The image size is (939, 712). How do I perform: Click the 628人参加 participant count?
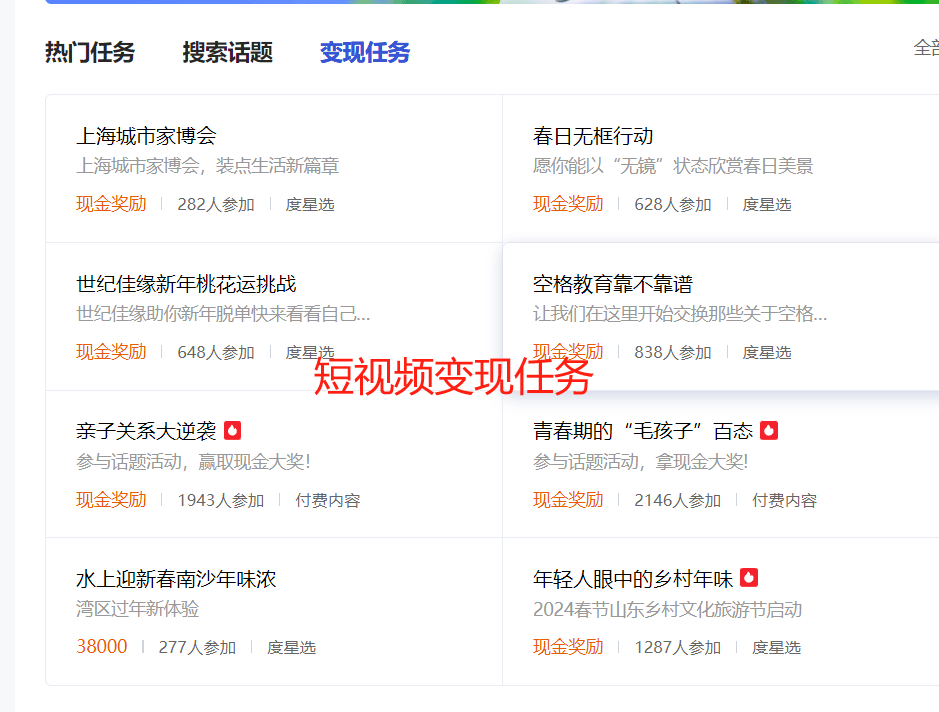pos(673,205)
